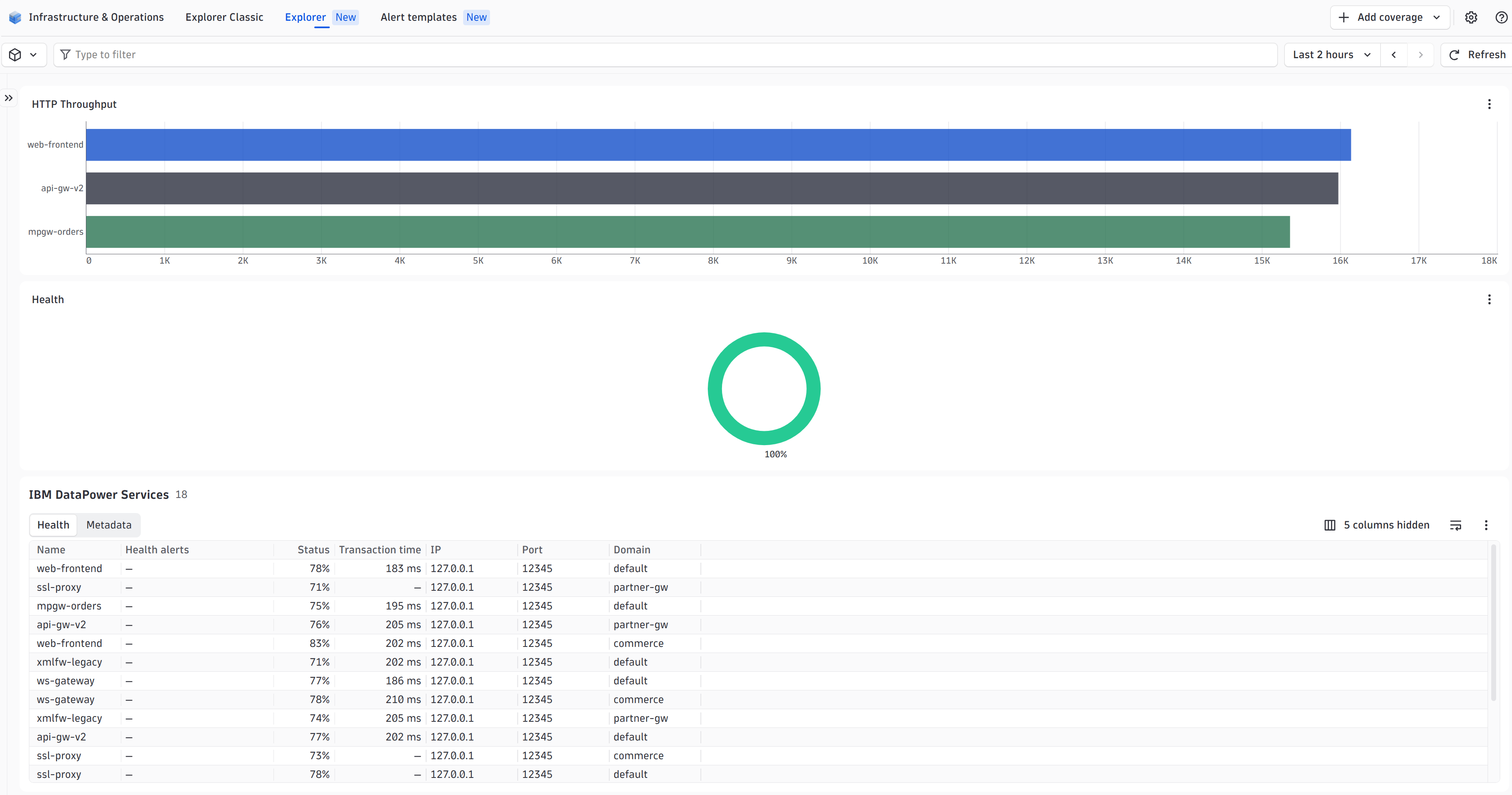Screen dimensions: 1512x795
Task: Go to next timeframe arrow
Action: tap(1420, 55)
